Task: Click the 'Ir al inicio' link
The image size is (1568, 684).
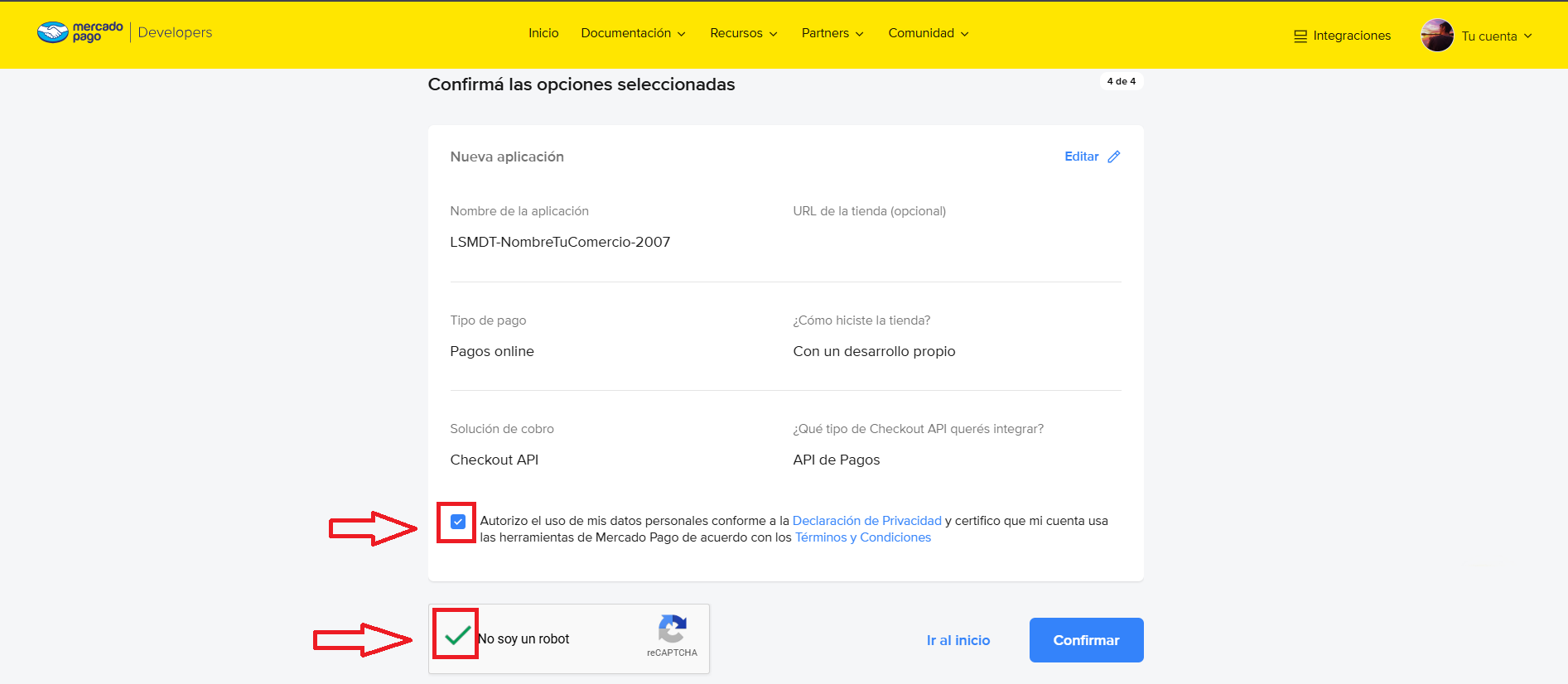Action: tap(958, 640)
